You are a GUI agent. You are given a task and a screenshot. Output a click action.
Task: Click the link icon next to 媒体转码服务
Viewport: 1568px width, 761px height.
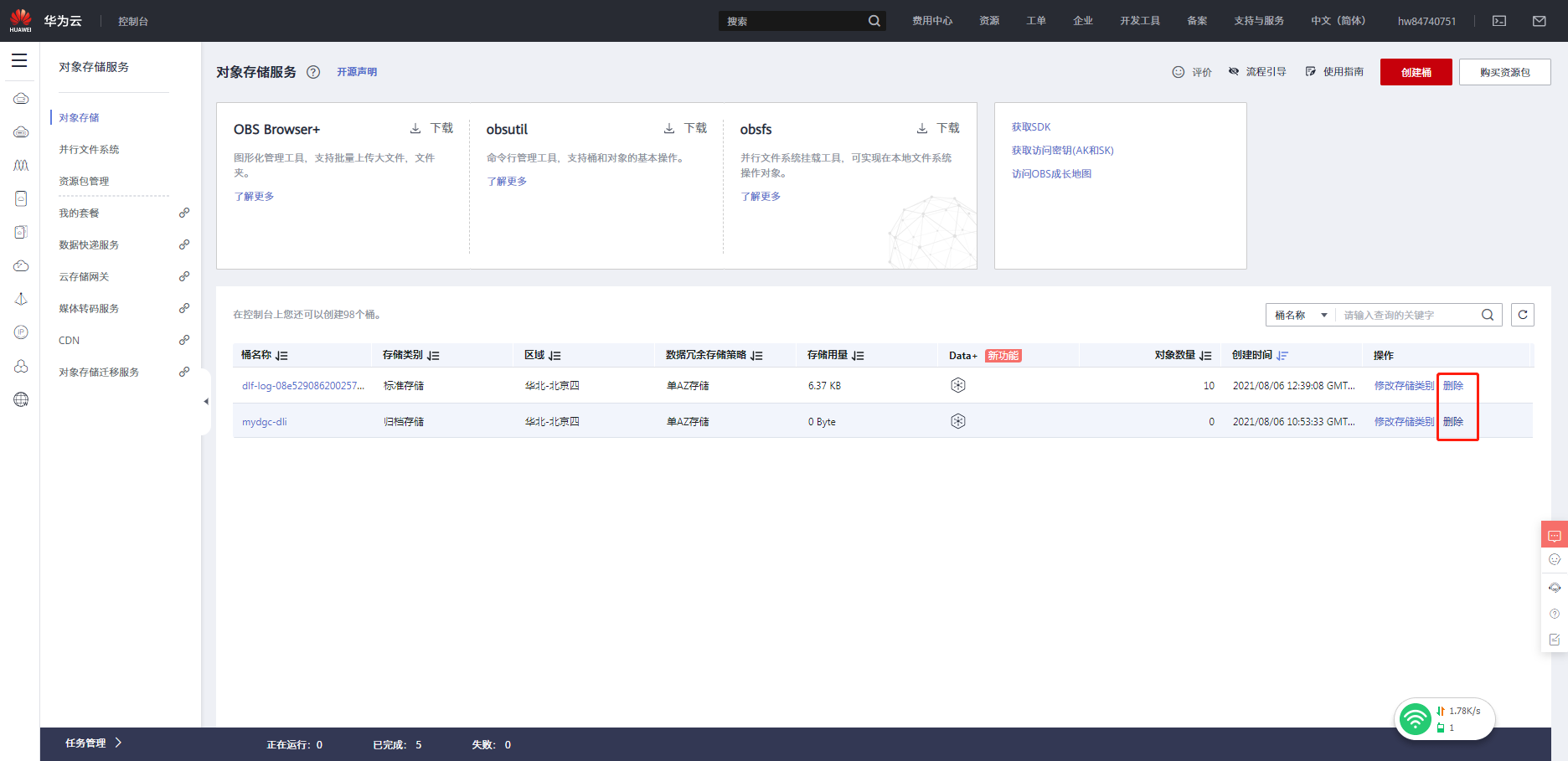(184, 308)
